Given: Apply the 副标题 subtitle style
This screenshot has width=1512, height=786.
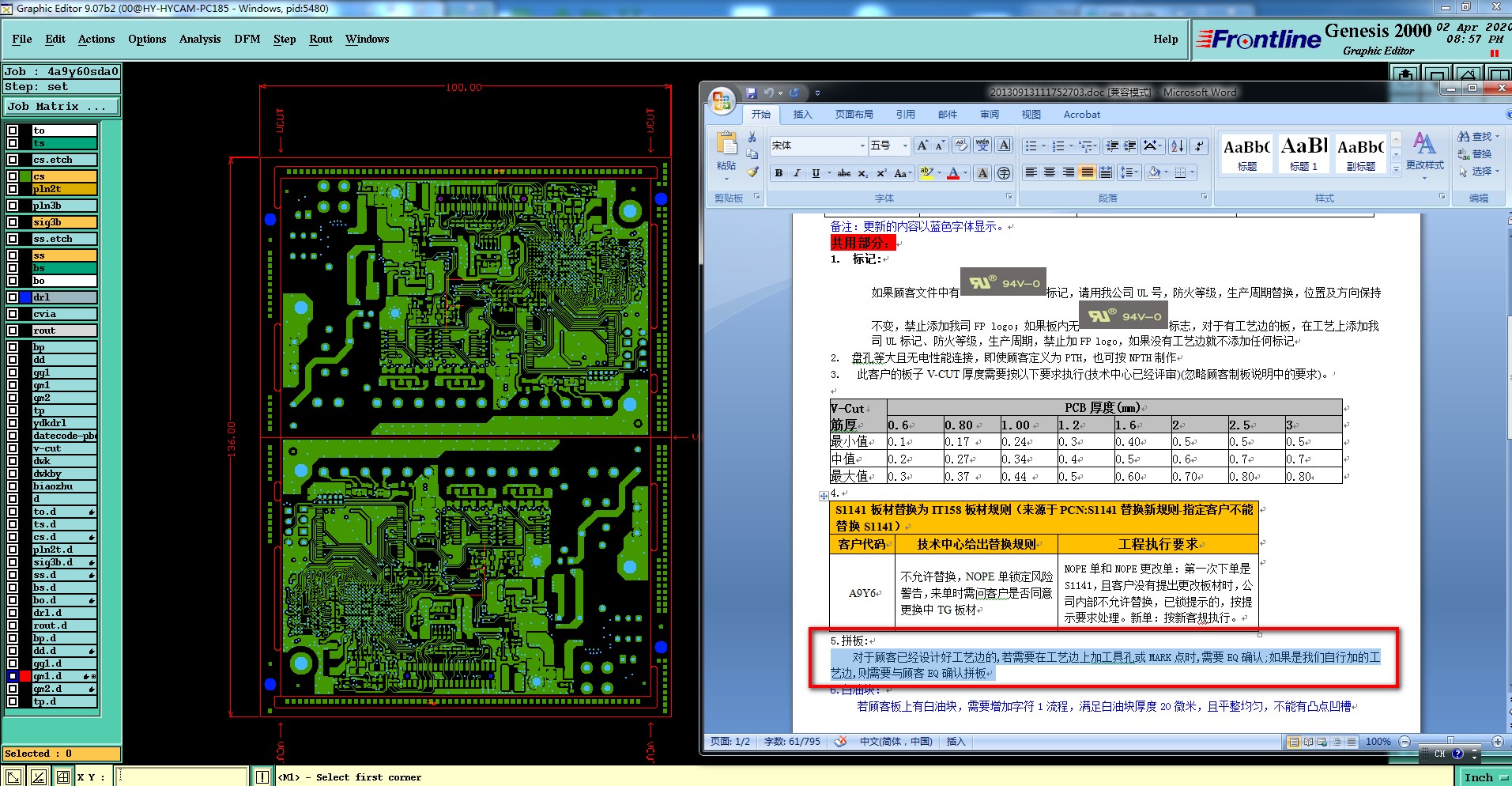Looking at the screenshot, I should [x=1360, y=153].
